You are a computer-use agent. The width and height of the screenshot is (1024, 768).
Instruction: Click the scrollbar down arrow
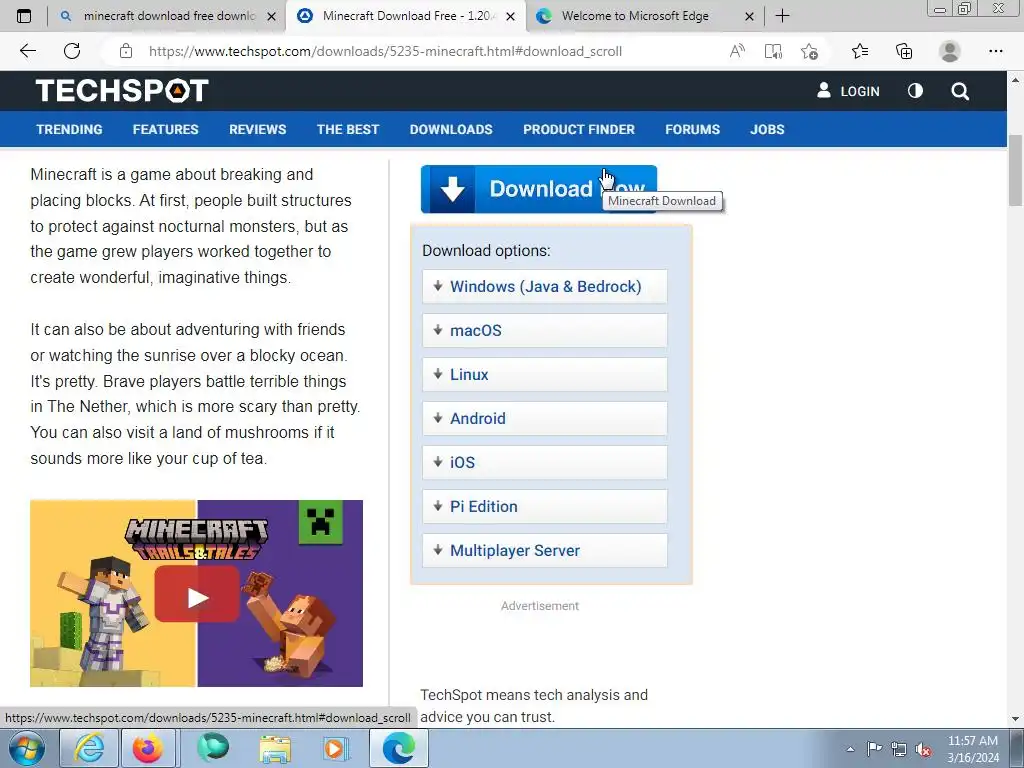[x=1015, y=719]
